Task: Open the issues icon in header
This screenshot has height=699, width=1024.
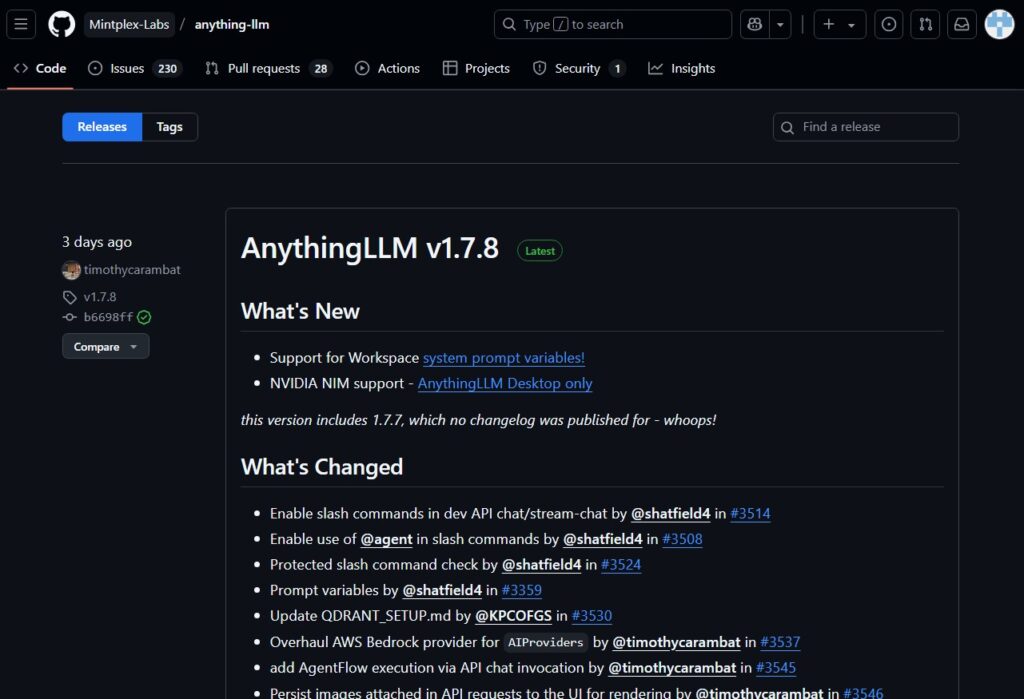Action: (888, 24)
